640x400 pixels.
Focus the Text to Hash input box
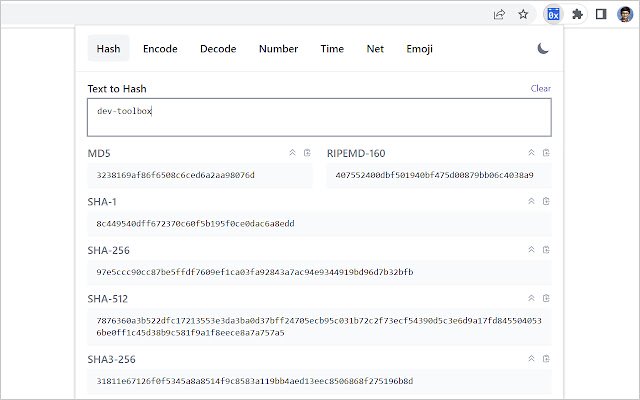click(x=319, y=117)
